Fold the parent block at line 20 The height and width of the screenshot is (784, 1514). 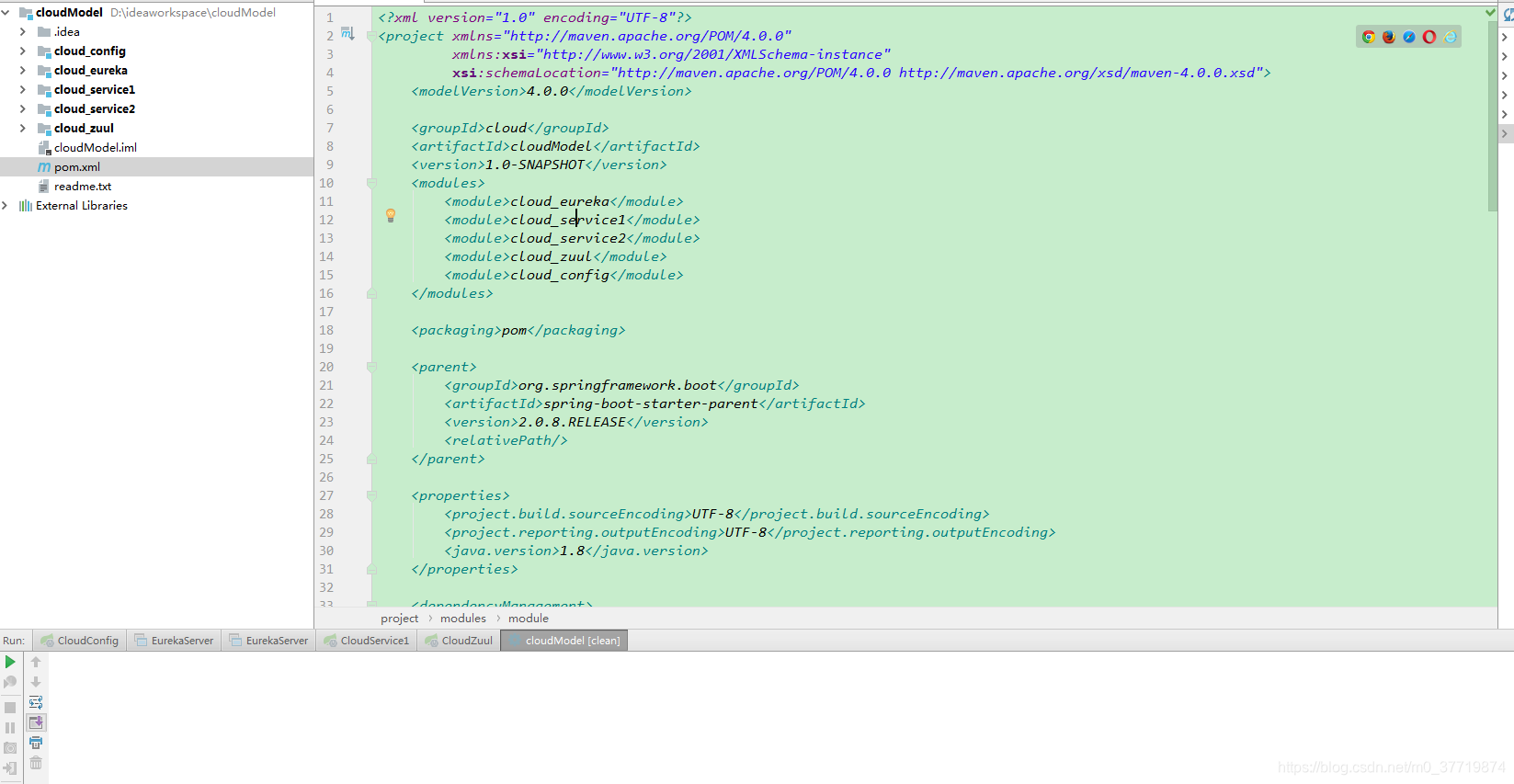(x=371, y=367)
